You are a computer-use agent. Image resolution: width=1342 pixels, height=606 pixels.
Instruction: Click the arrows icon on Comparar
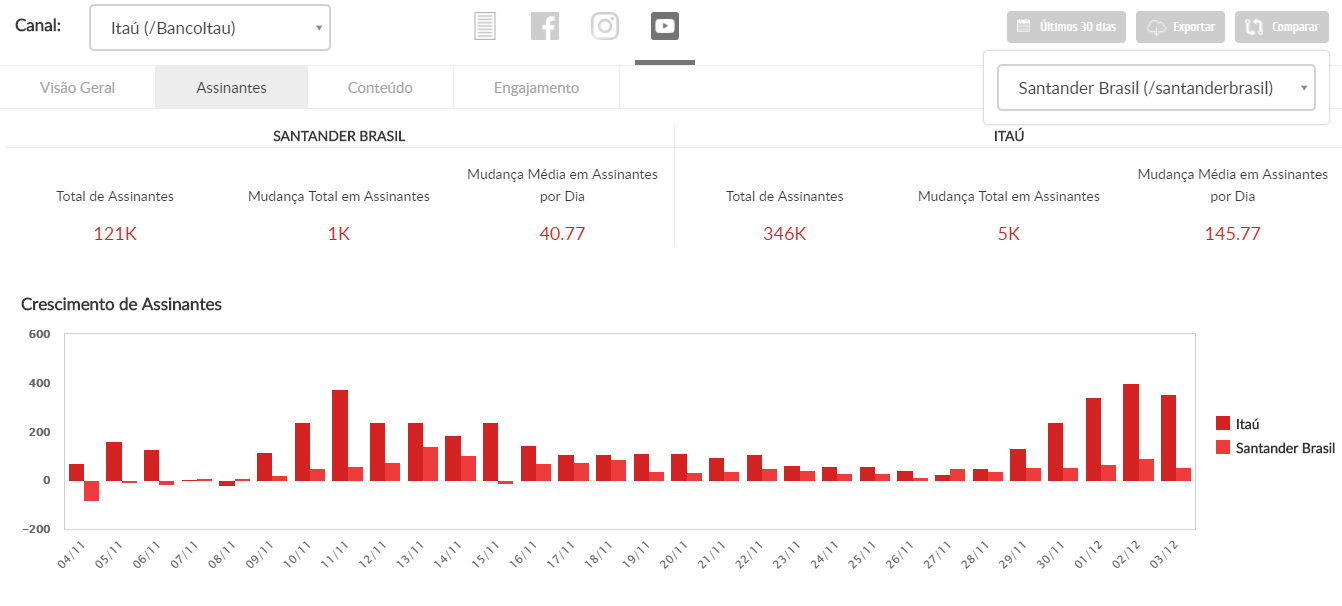(1254, 27)
